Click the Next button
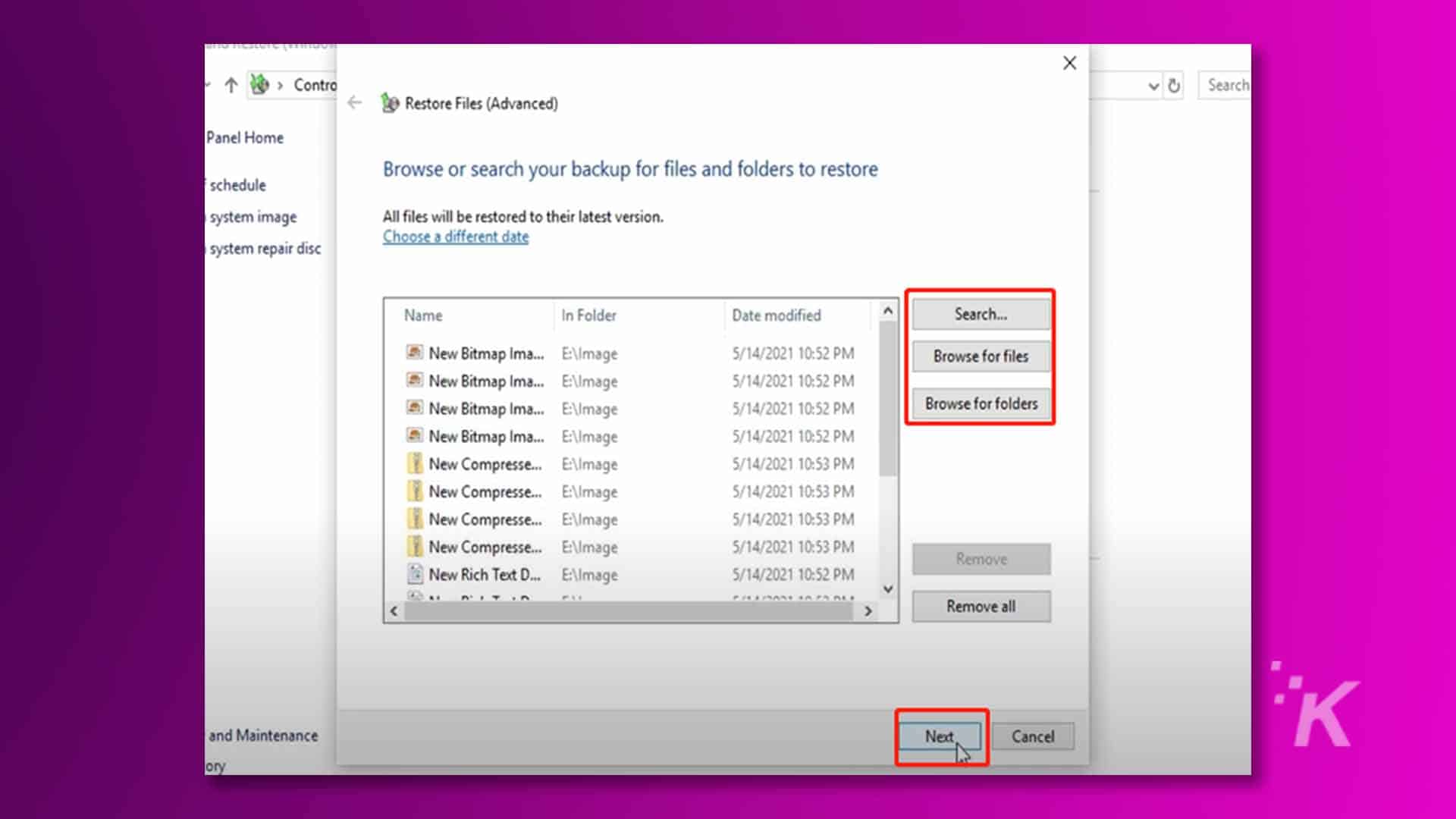This screenshot has width=1456, height=819. tap(940, 736)
